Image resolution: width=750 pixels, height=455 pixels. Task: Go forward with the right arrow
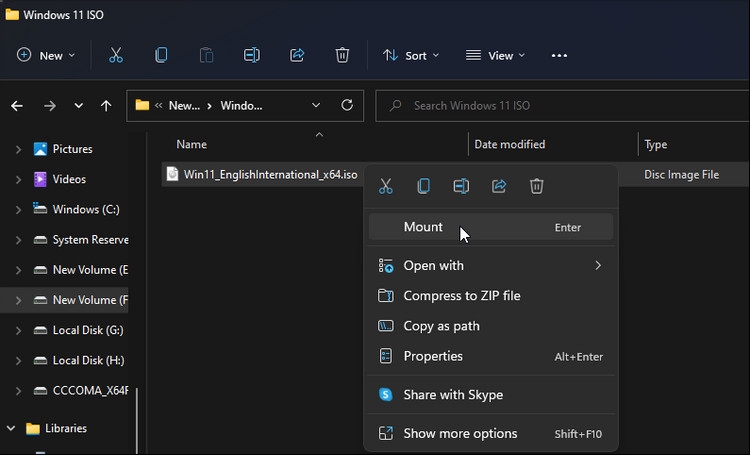(x=50, y=106)
